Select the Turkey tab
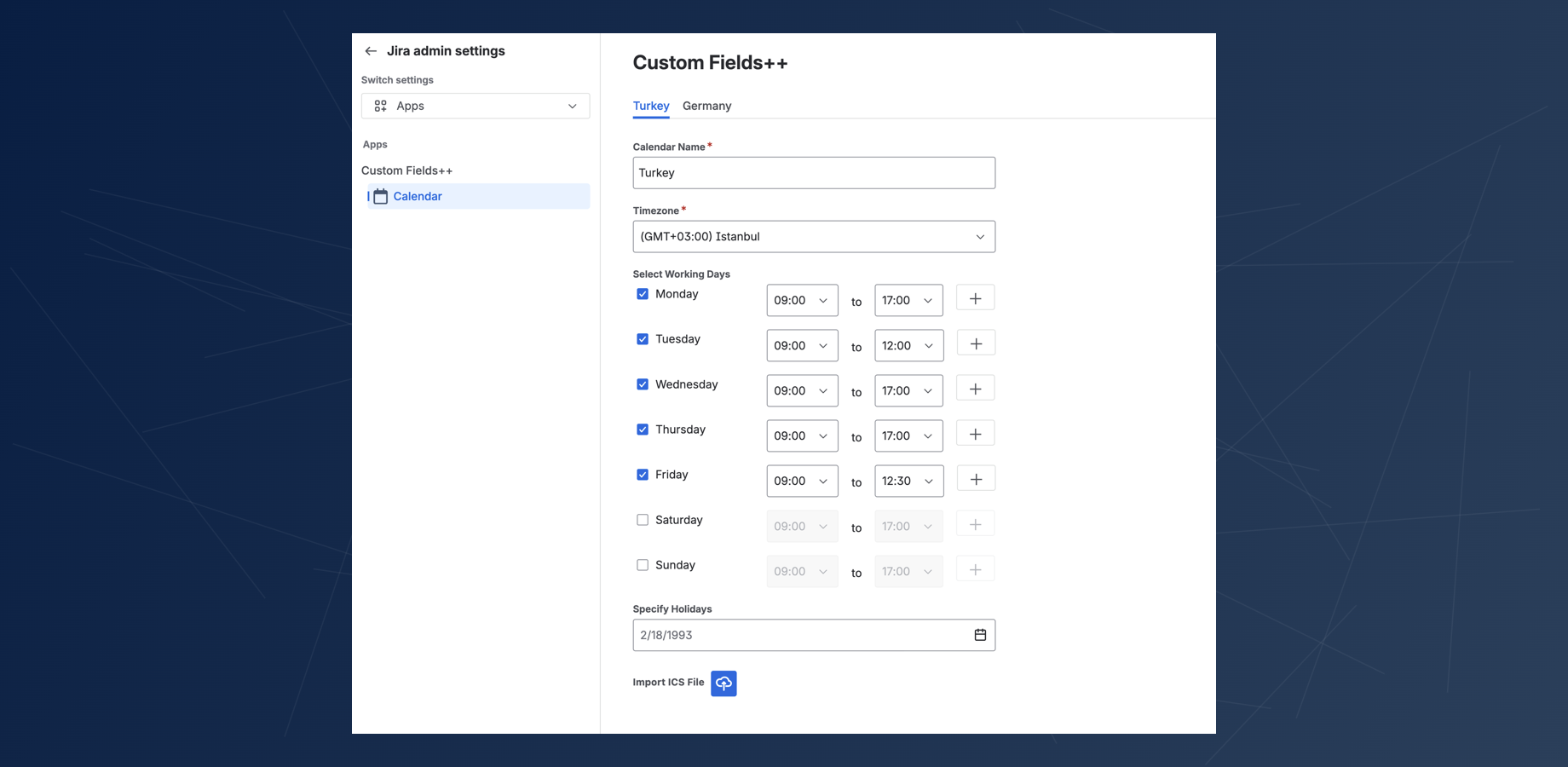 tap(650, 106)
